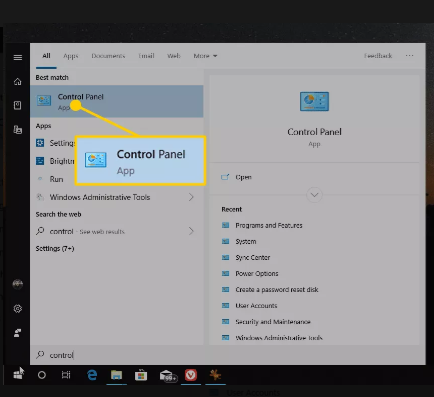The image size is (434, 397).
Task: Click the Feedback link
Action: pos(378,56)
